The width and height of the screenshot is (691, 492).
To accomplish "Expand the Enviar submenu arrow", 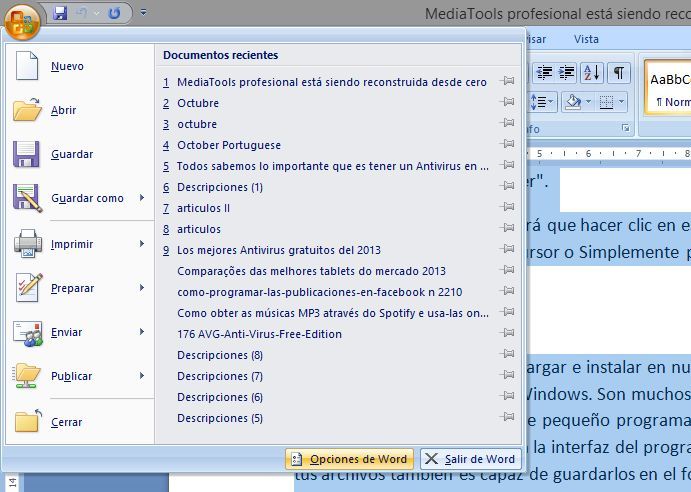I will click(x=142, y=332).
